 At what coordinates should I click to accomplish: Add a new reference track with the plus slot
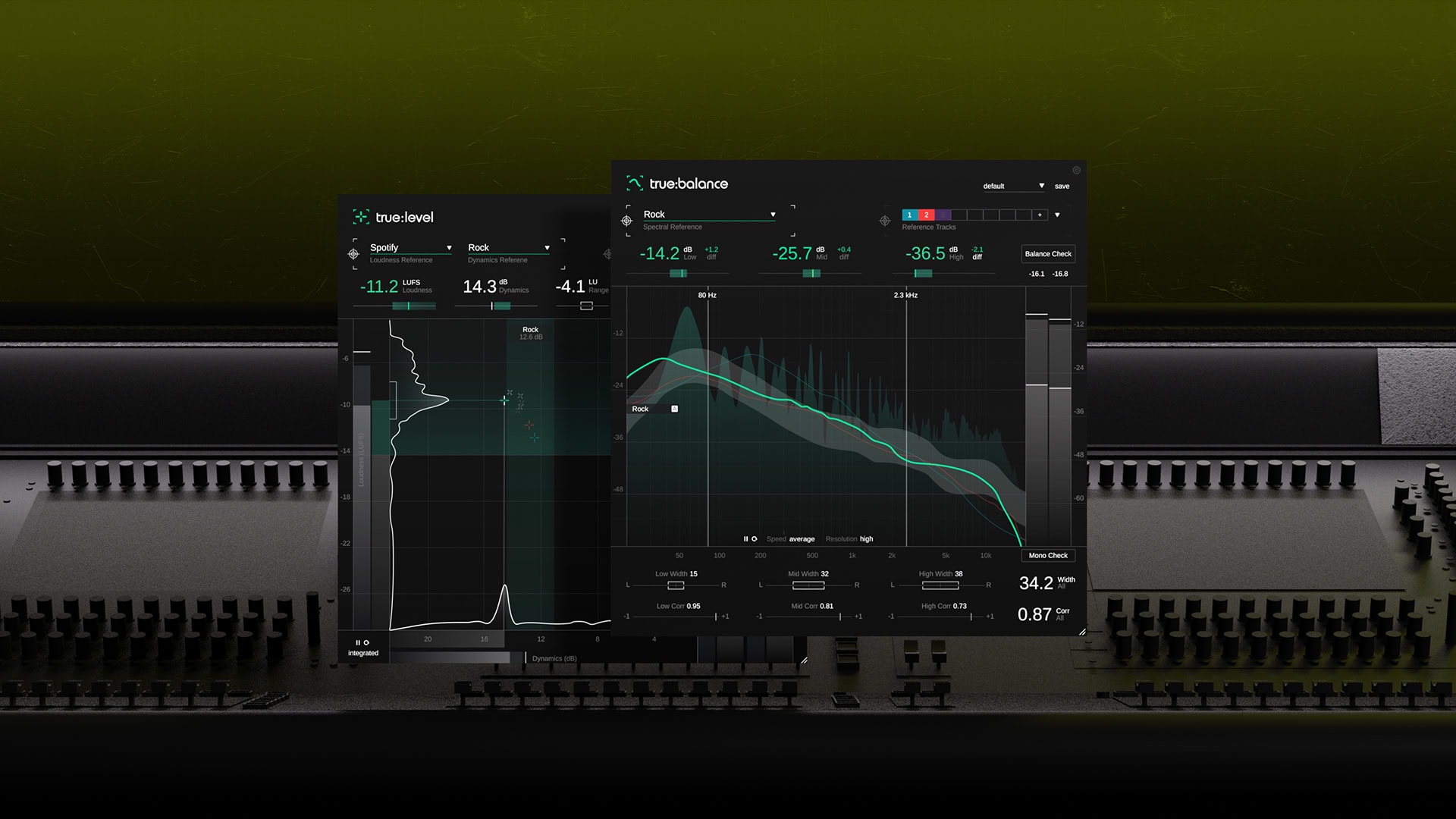[1040, 215]
